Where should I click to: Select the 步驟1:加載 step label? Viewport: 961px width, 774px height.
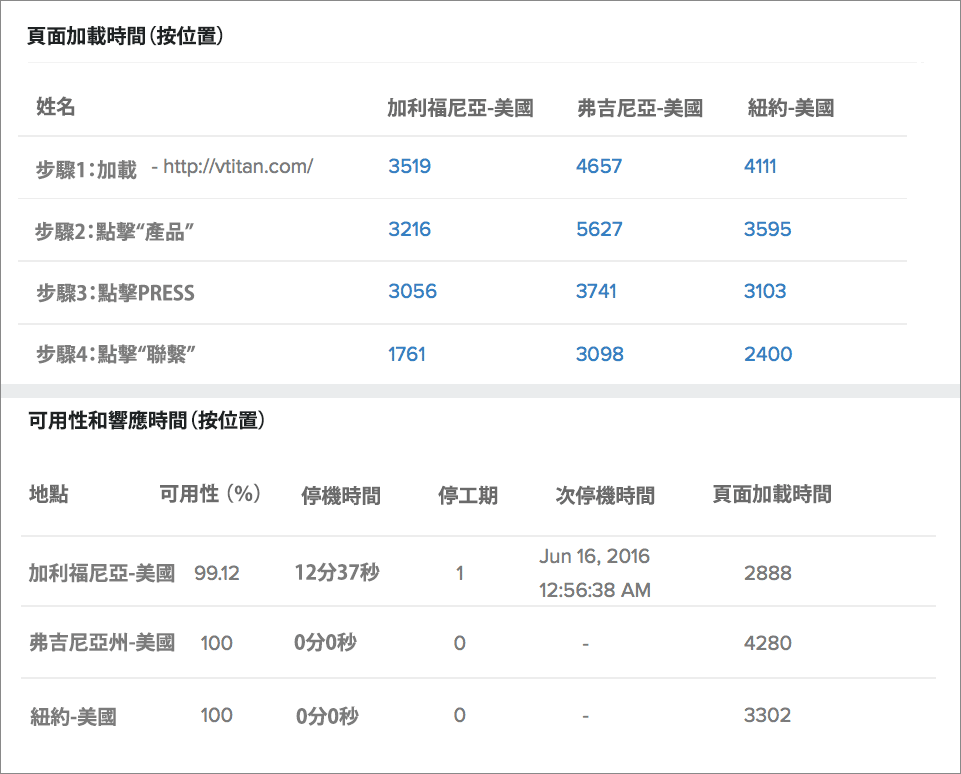pyautogui.click(x=86, y=169)
